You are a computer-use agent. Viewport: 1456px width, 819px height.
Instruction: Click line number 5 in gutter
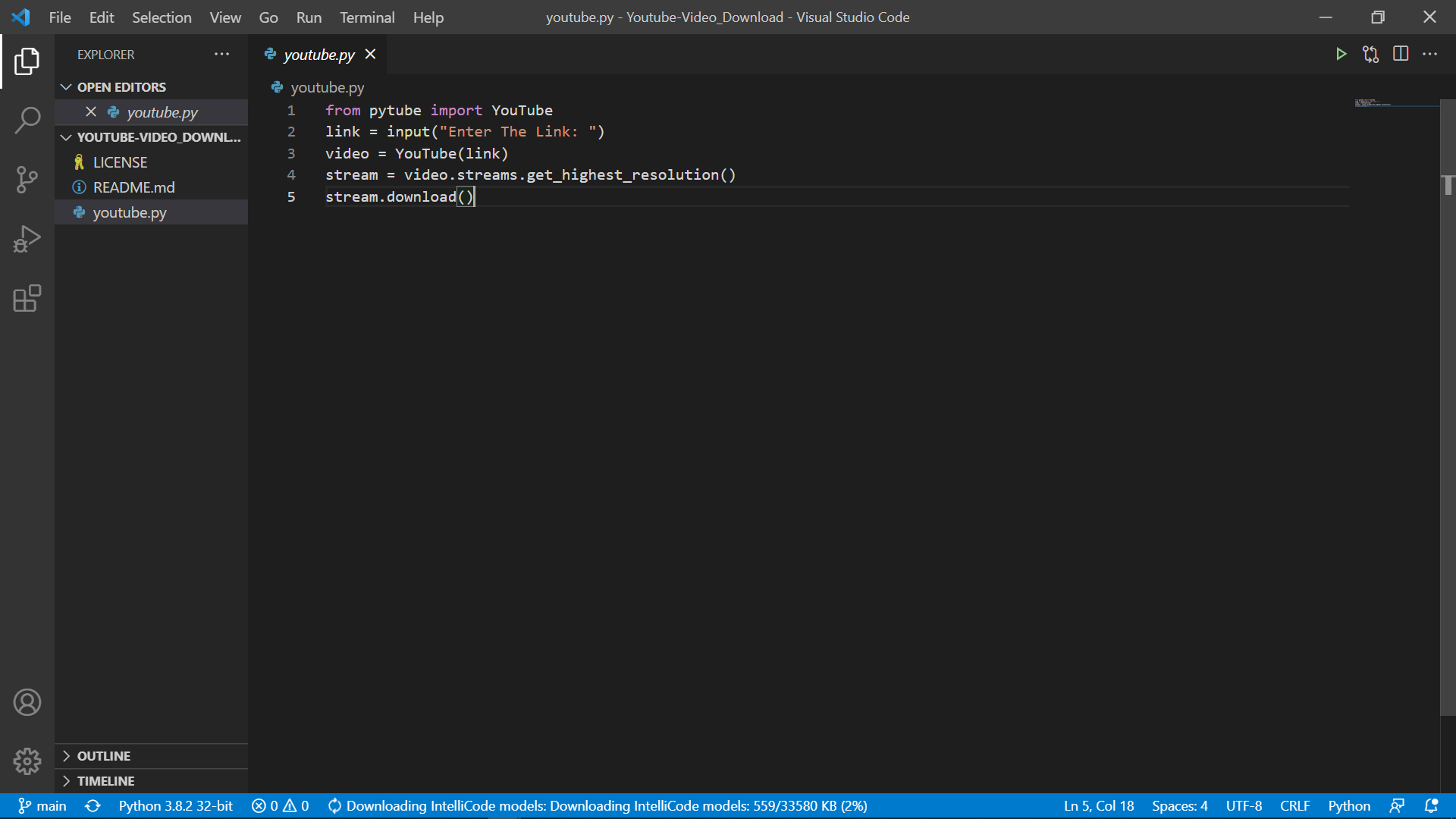pos(291,197)
